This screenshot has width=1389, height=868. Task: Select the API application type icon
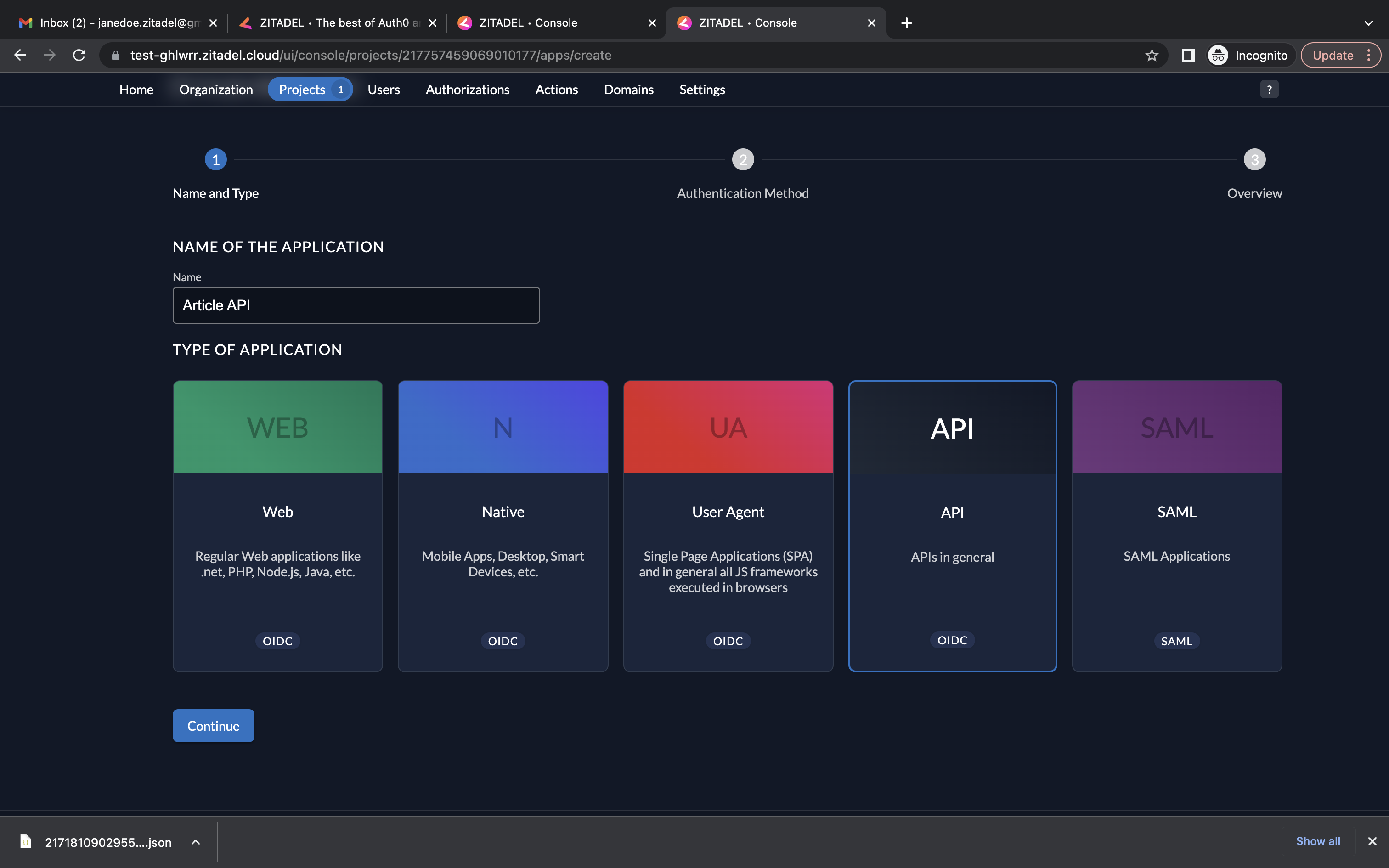(952, 427)
